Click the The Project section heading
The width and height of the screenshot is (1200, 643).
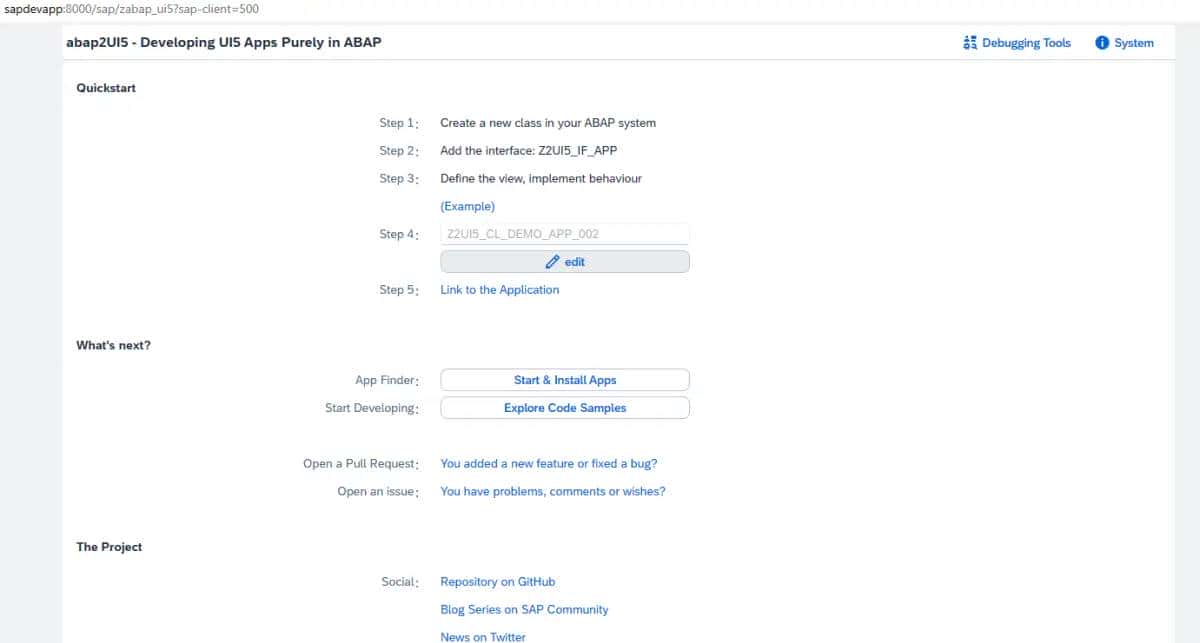[109, 546]
